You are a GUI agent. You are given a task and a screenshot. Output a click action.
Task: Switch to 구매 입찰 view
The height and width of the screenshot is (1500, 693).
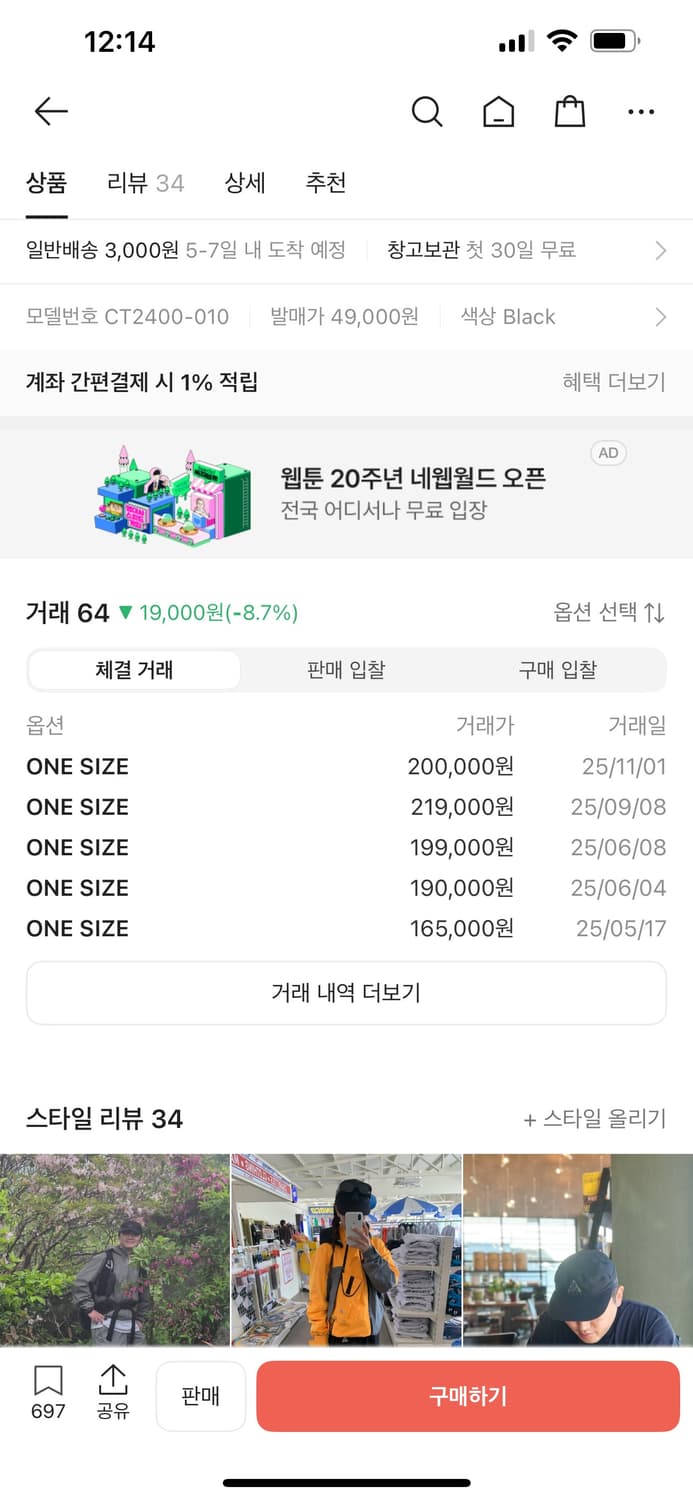[x=558, y=670]
